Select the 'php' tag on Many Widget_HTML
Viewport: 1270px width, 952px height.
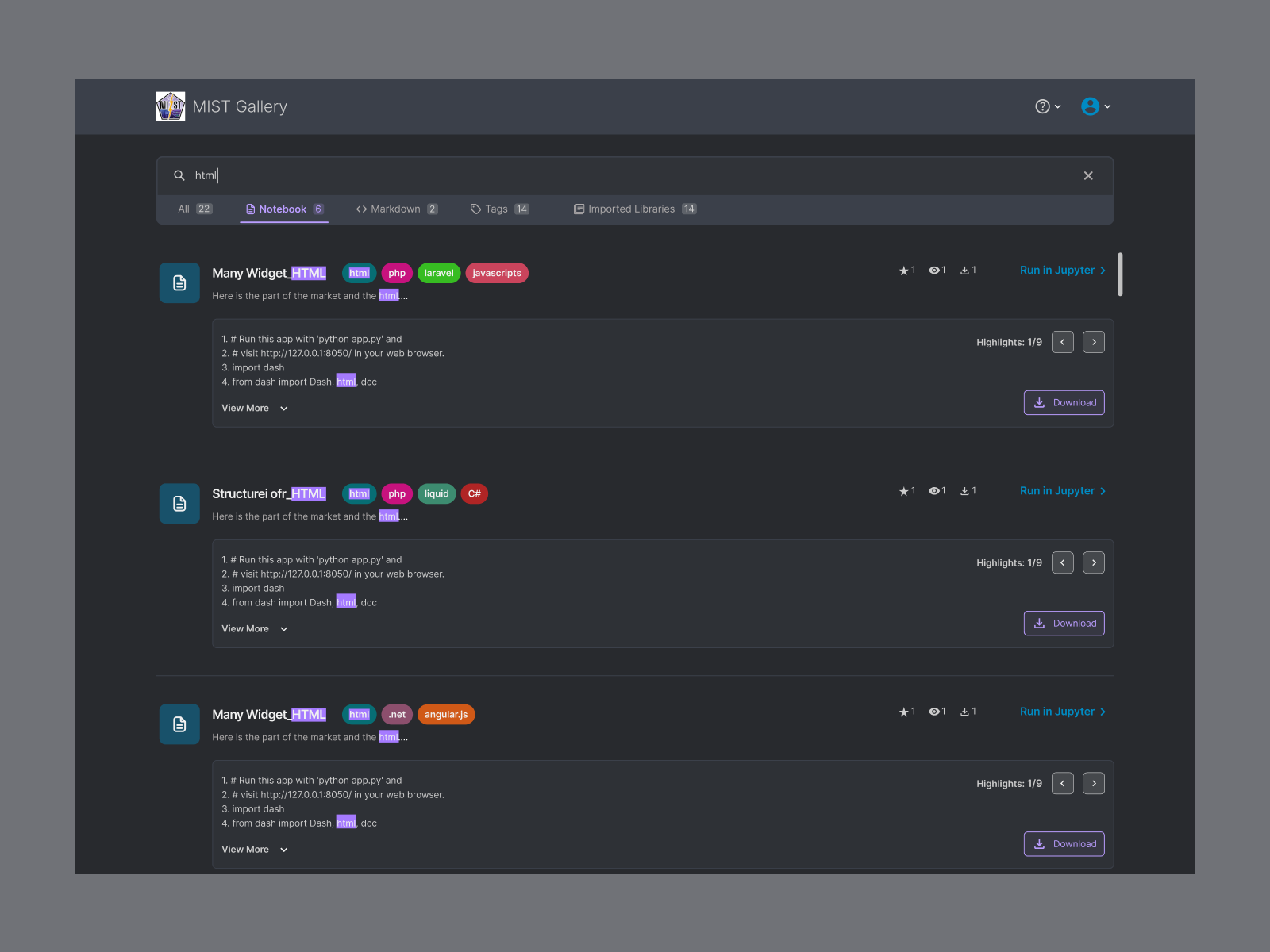tap(397, 273)
